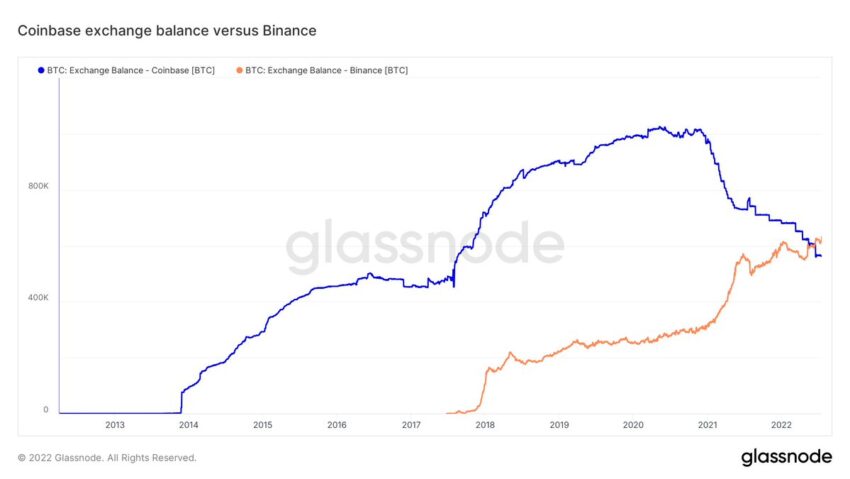Screen dimensions: 850x479
Task: Toggle the Binance exchange balance legend label
Action: pos(326,70)
